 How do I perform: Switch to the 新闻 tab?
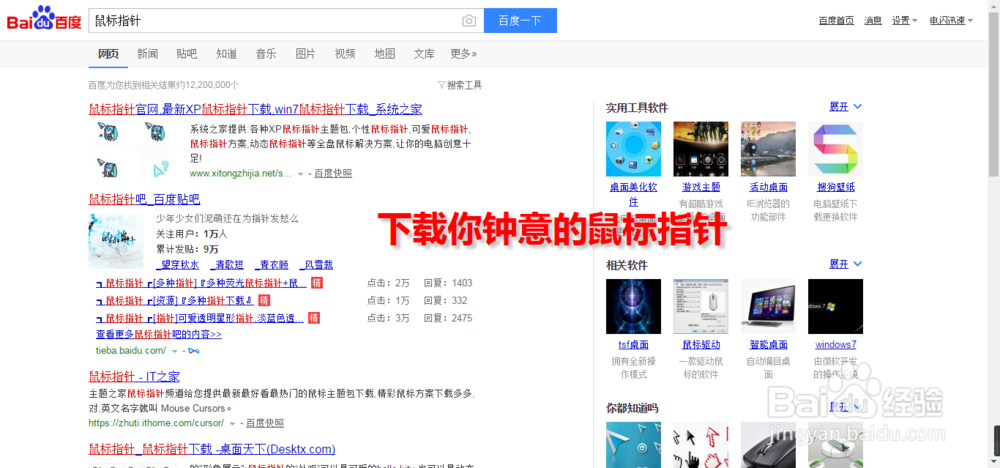click(147, 54)
